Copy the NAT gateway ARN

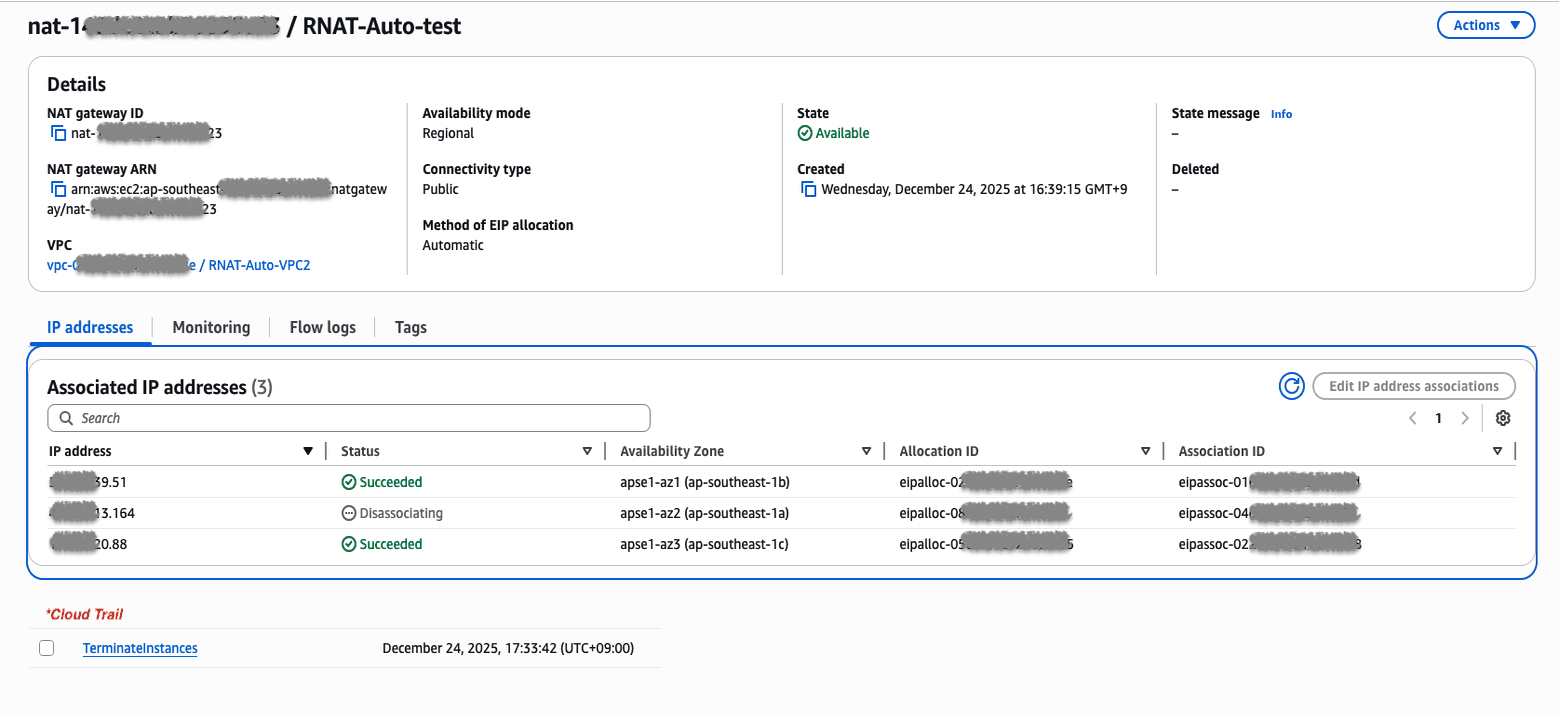(58, 189)
